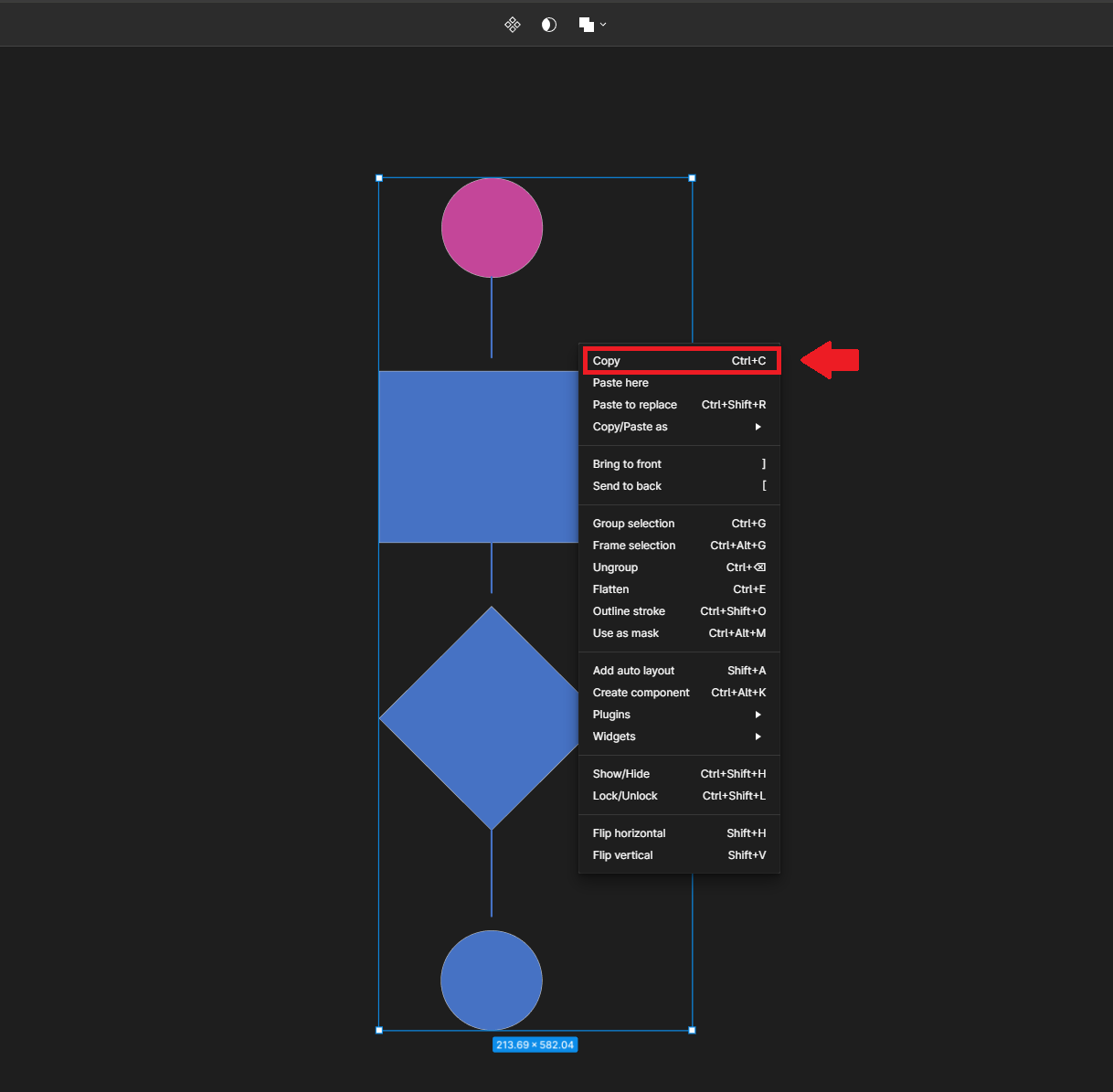Toggle the dark mode contrast icon

pyautogui.click(x=548, y=25)
